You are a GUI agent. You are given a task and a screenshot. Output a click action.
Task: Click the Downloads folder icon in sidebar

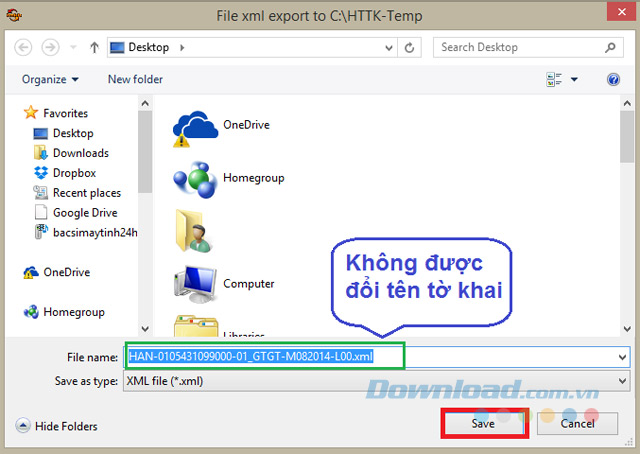click(40, 153)
